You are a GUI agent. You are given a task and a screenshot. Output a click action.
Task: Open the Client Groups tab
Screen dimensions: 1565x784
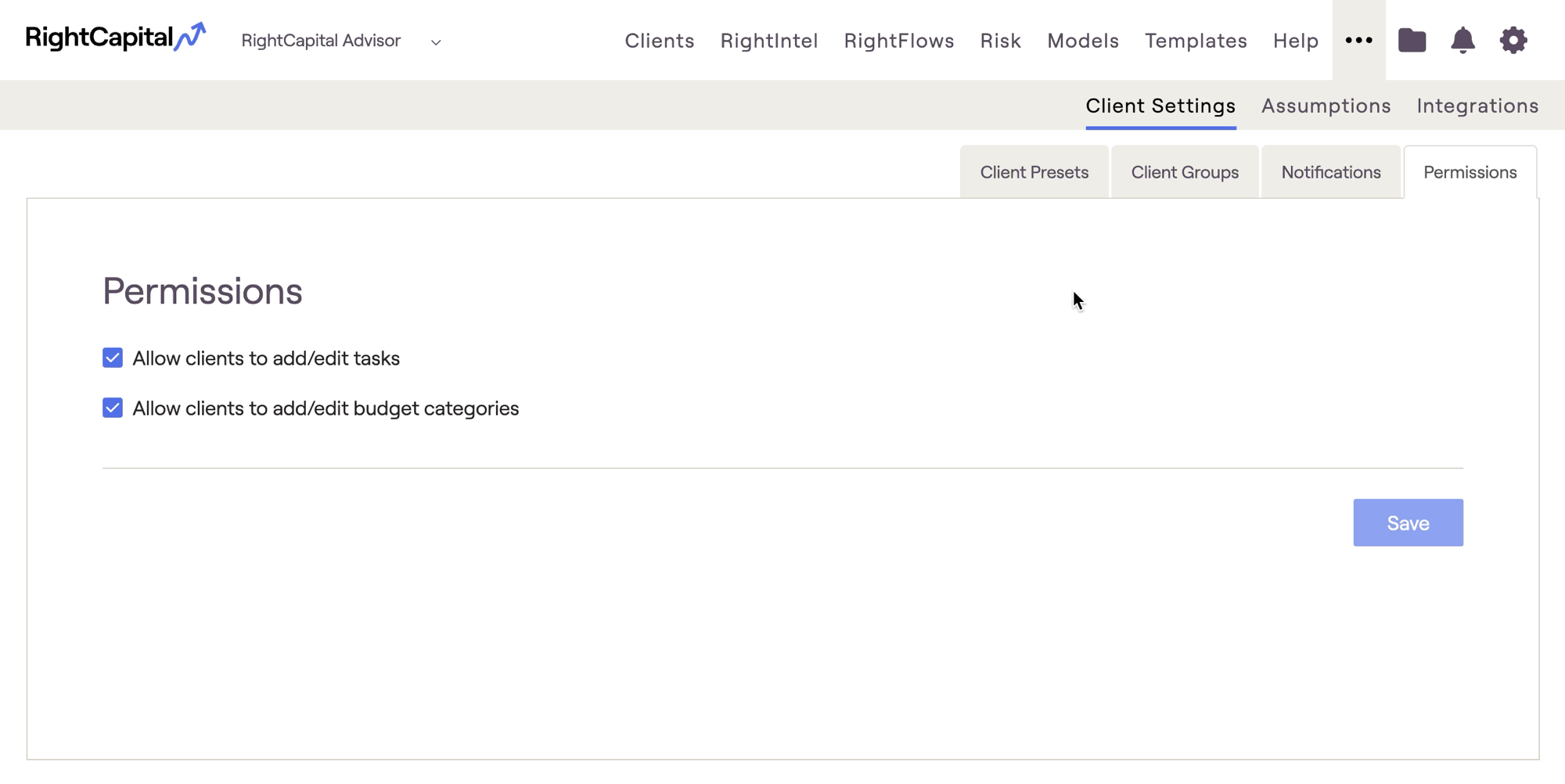tap(1185, 172)
